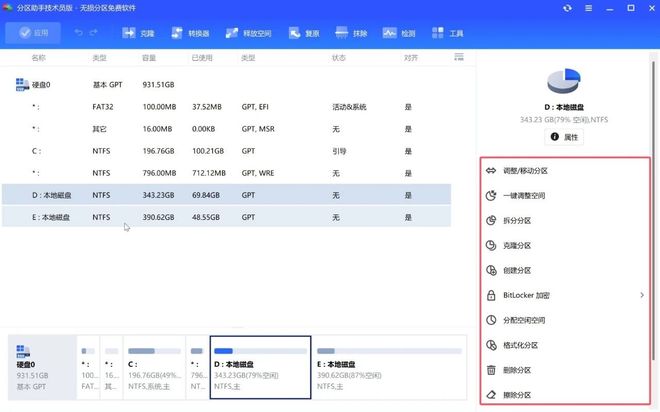
Task: Click the 应用 (Apply) button
Action: 33,33
